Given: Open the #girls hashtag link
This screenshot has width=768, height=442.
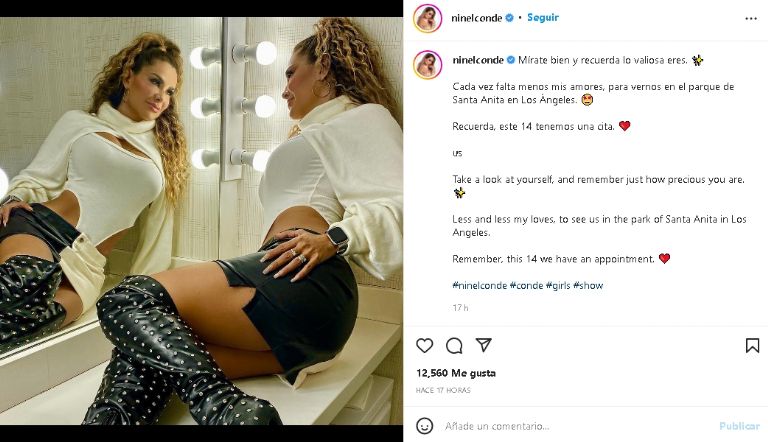Looking at the screenshot, I should pyautogui.click(x=558, y=285).
